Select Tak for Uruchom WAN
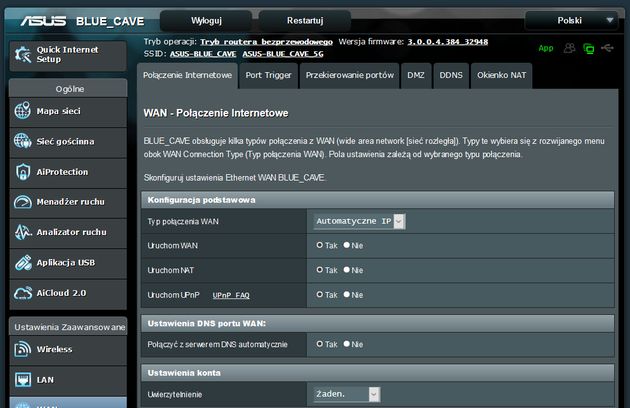 coord(319,245)
